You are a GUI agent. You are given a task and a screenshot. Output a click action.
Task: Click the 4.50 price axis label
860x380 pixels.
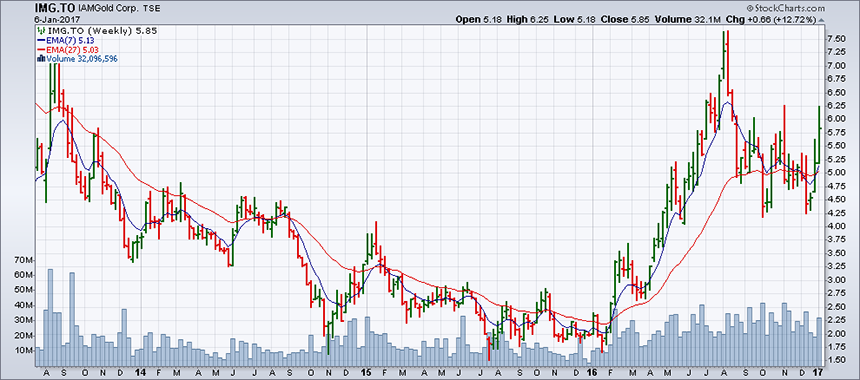point(837,200)
